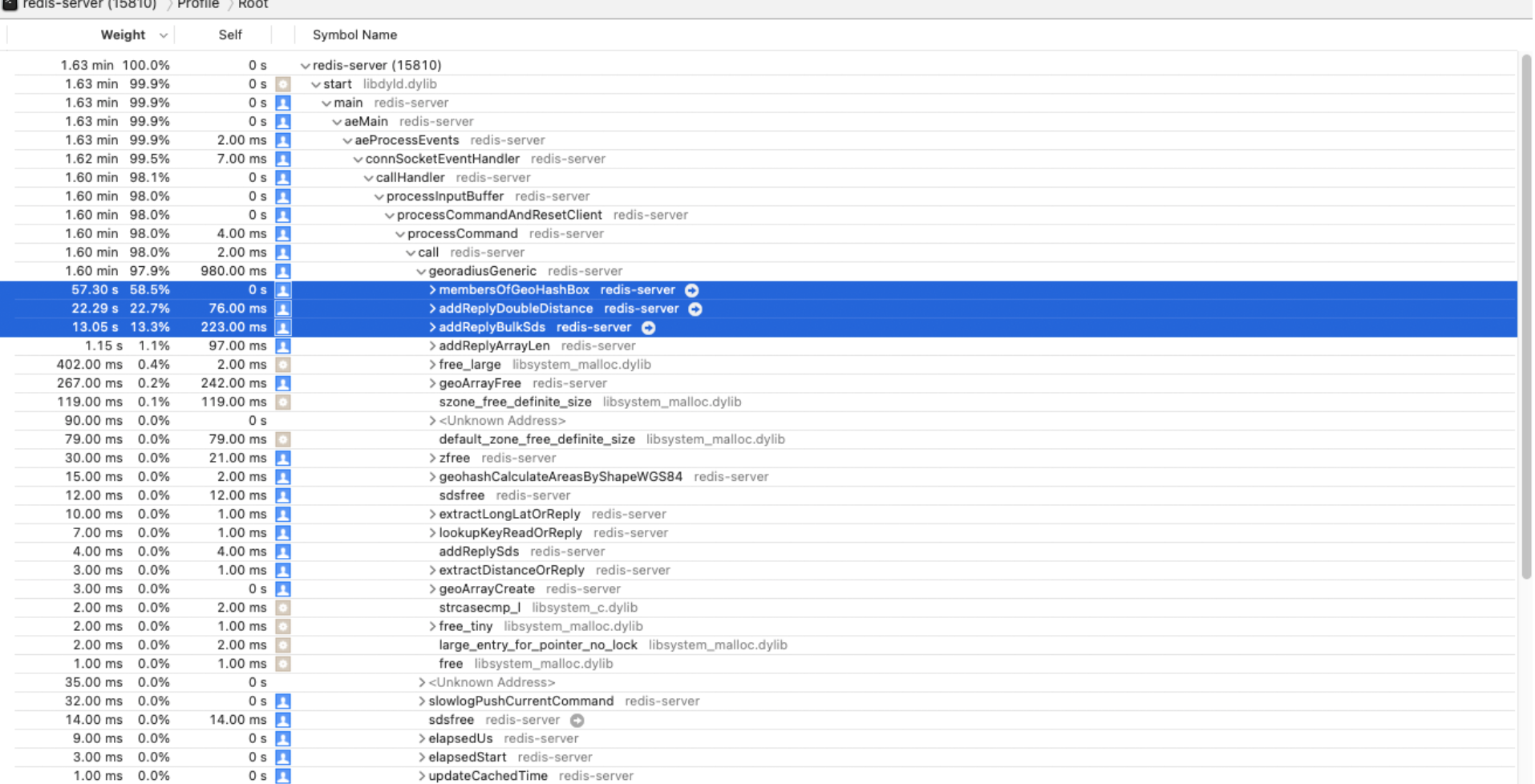Expand the free_large node
The image size is (1535, 784).
coord(432,365)
